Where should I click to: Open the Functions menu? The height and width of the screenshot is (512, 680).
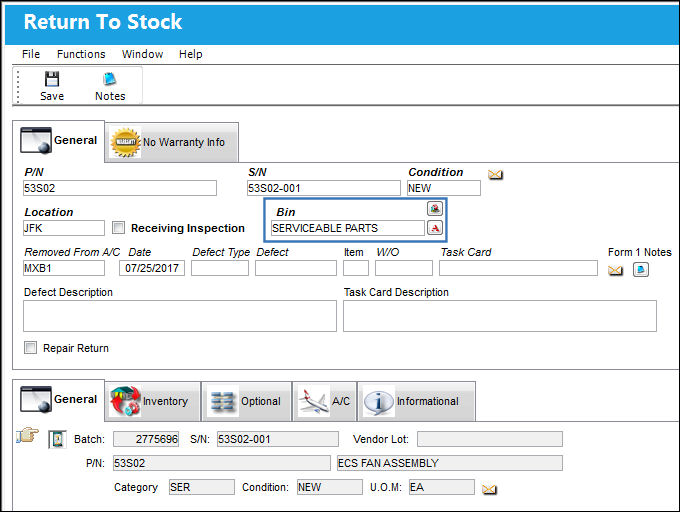coord(81,54)
